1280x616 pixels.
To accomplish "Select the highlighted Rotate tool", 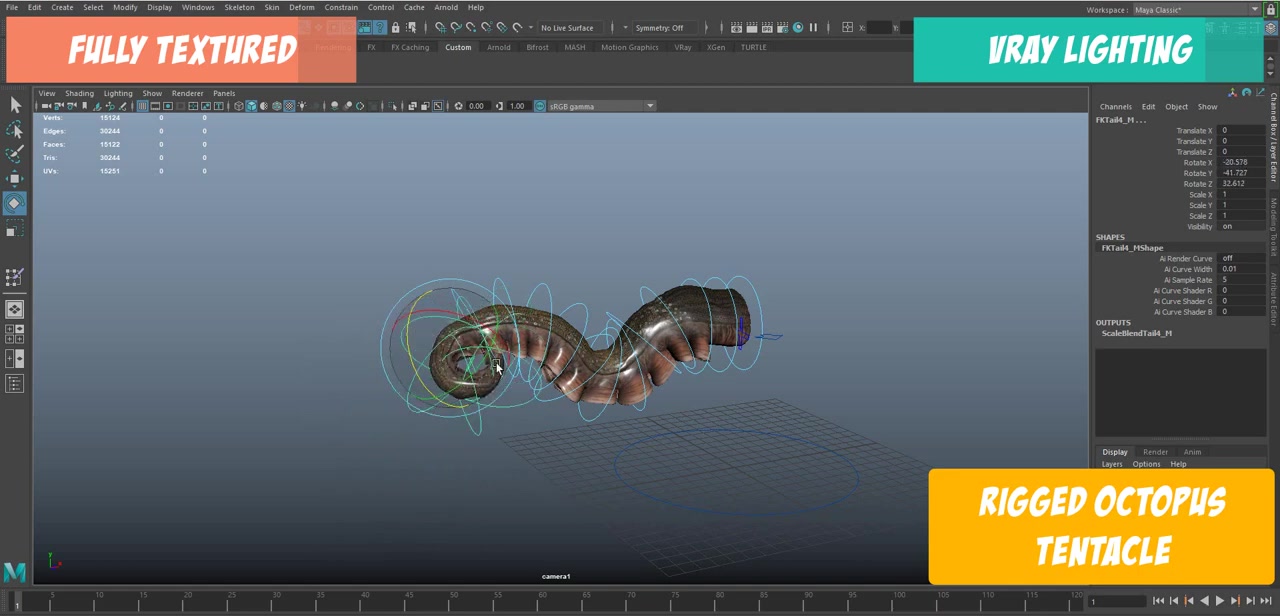I will (x=14, y=204).
